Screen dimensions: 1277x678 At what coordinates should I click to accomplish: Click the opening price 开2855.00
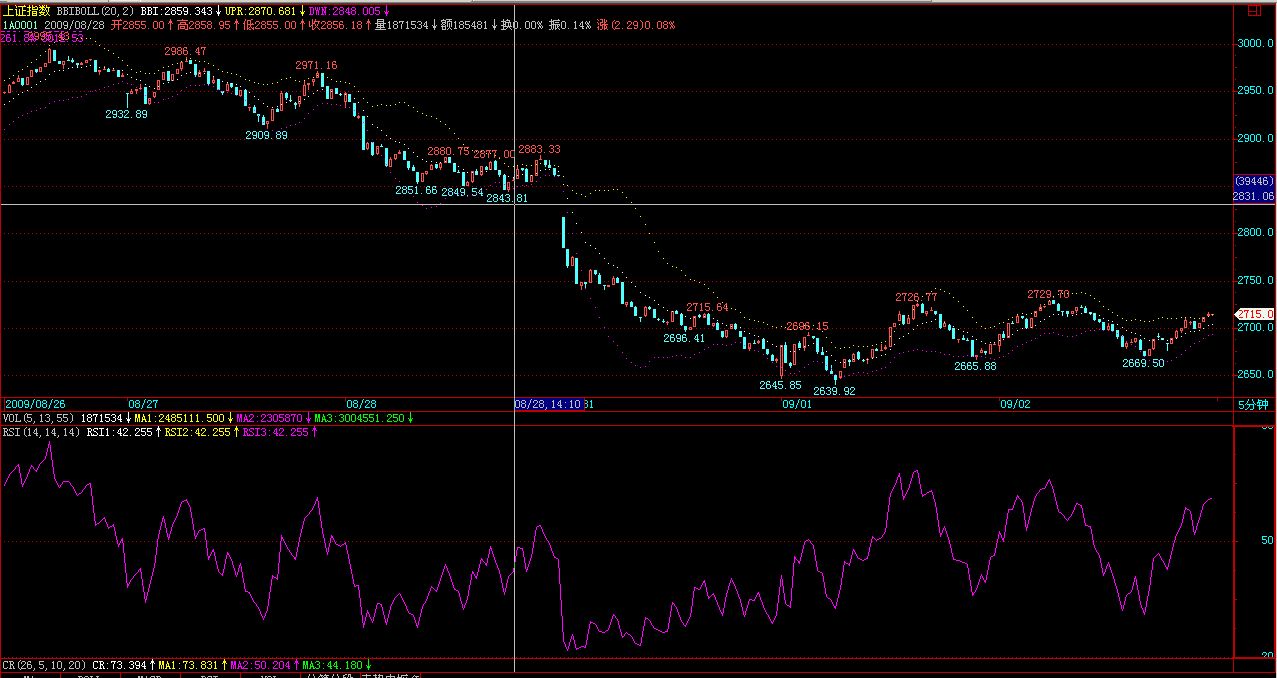coord(138,24)
